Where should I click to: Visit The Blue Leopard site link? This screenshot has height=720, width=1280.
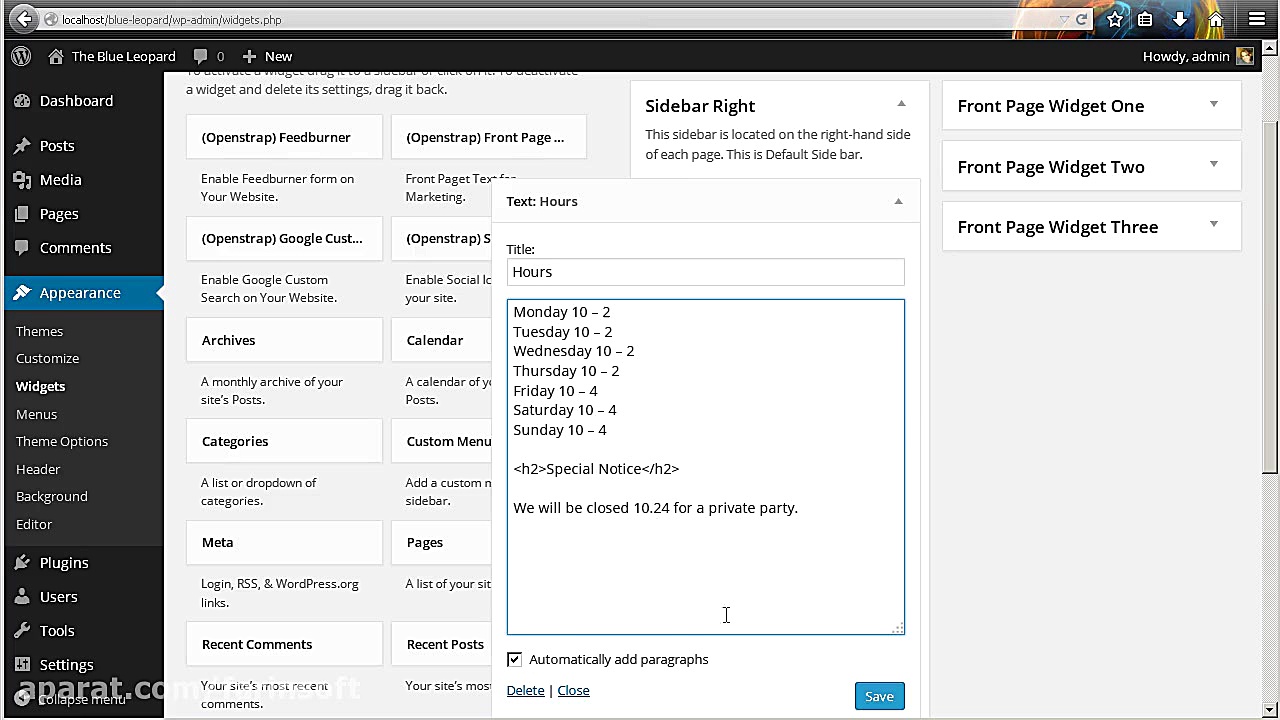(123, 56)
